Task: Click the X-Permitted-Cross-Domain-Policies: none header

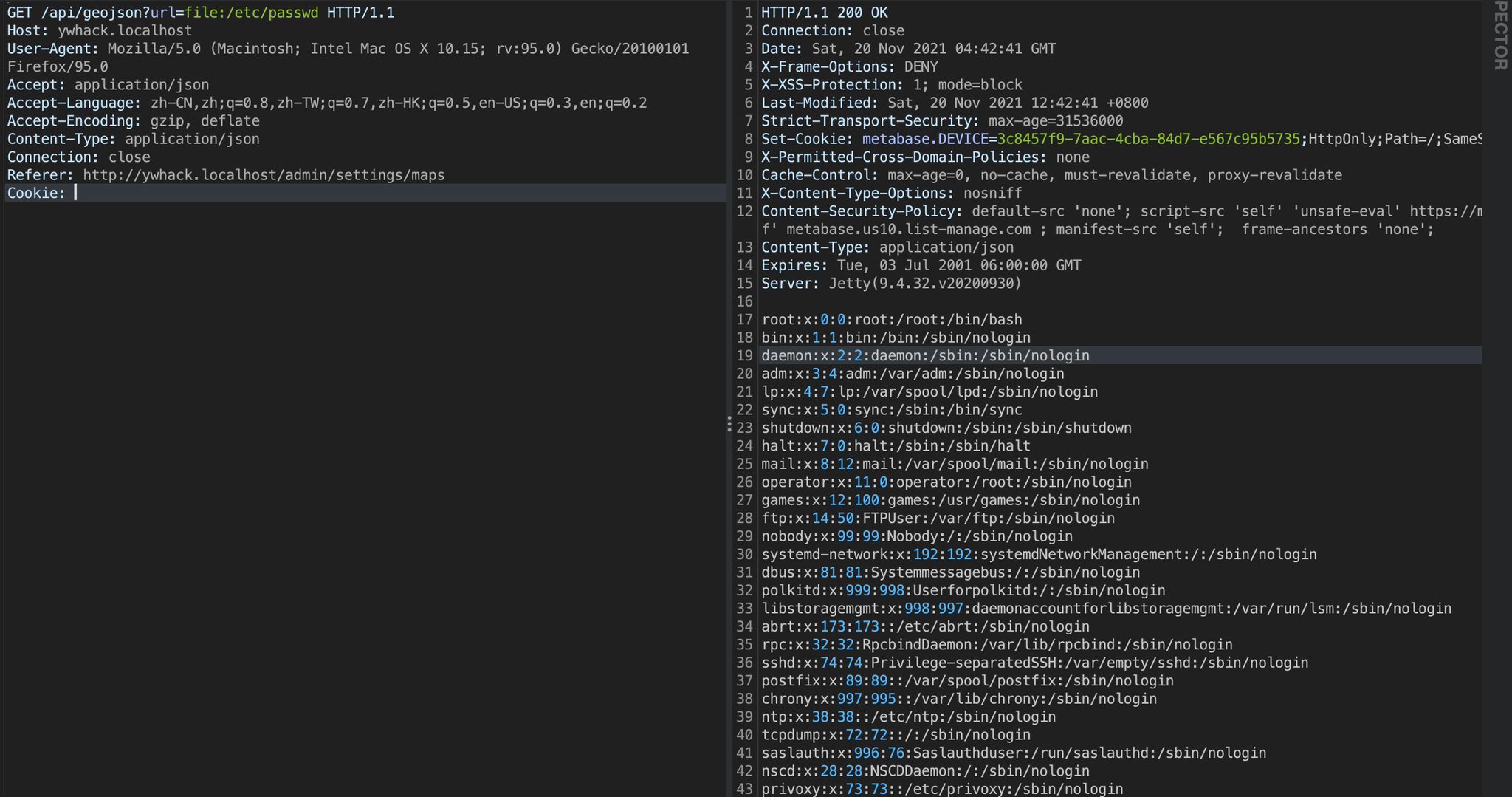Action: click(x=925, y=157)
